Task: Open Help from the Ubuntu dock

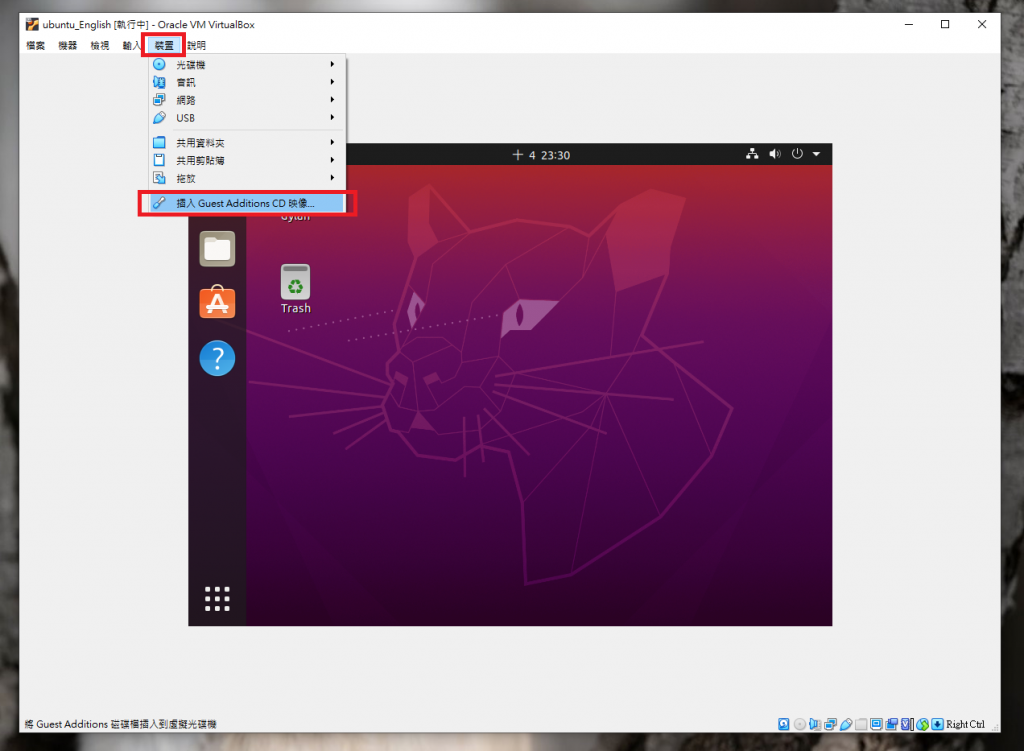Action: pos(217,358)
